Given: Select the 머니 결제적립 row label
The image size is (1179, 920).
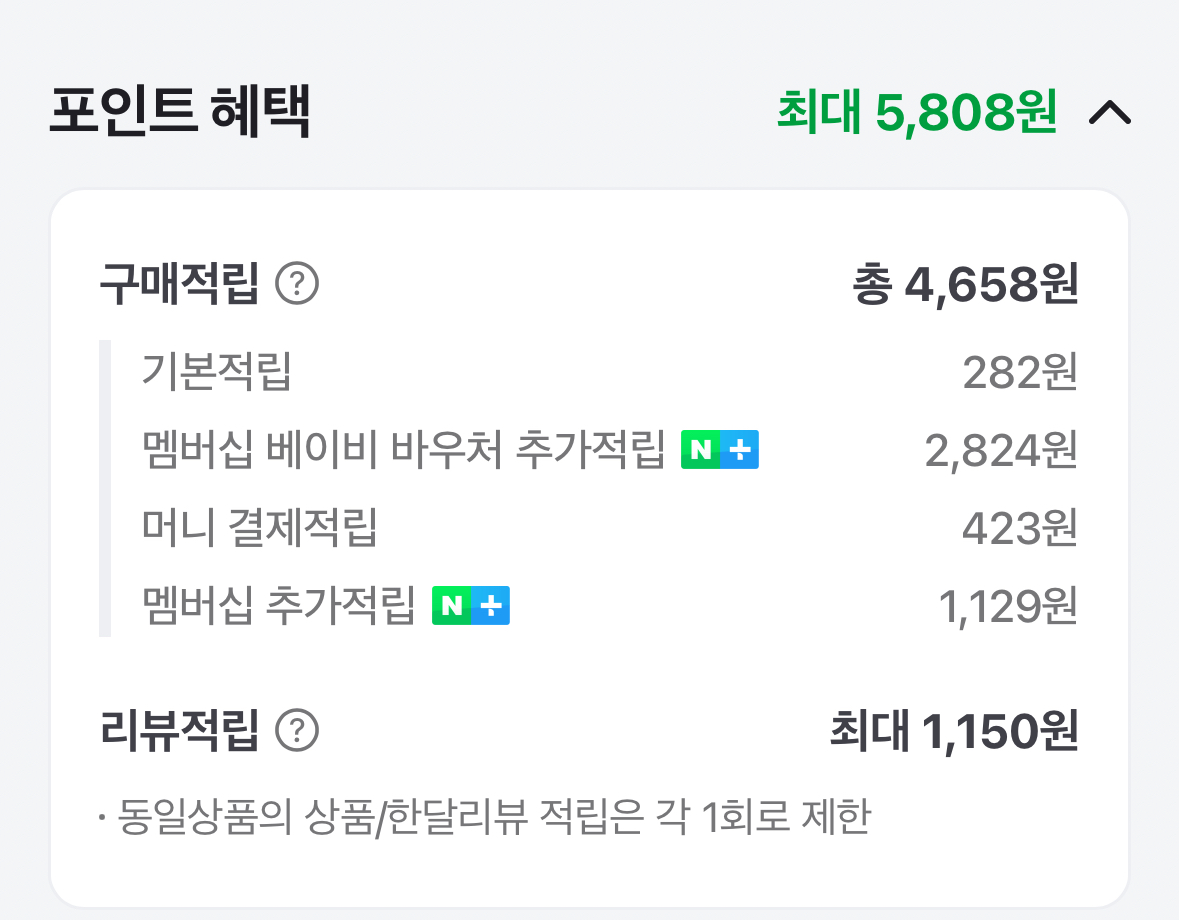Looking at the screenshot, I should point(260,528).
